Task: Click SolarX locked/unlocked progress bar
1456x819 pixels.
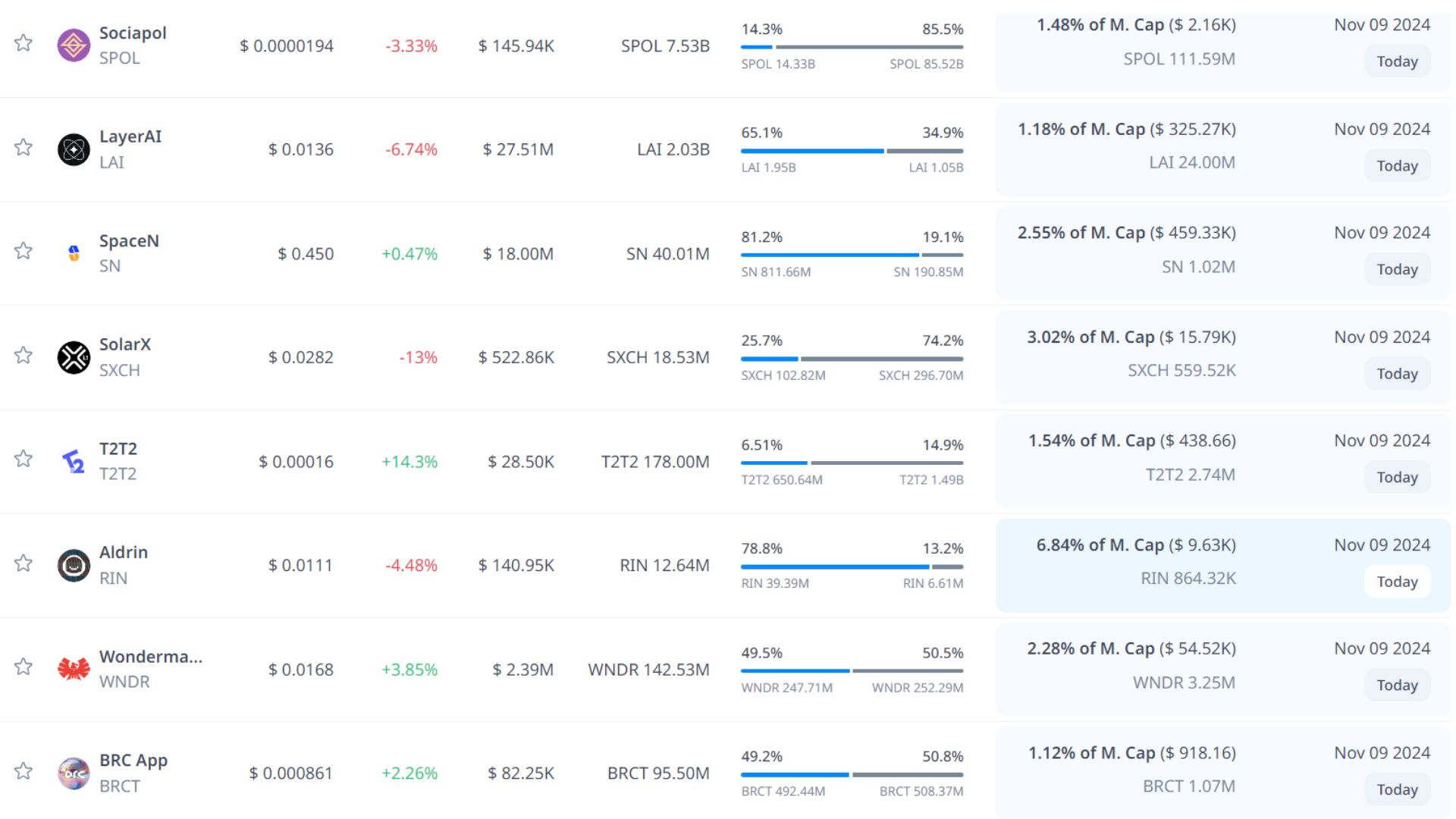Action: (852, 359)
